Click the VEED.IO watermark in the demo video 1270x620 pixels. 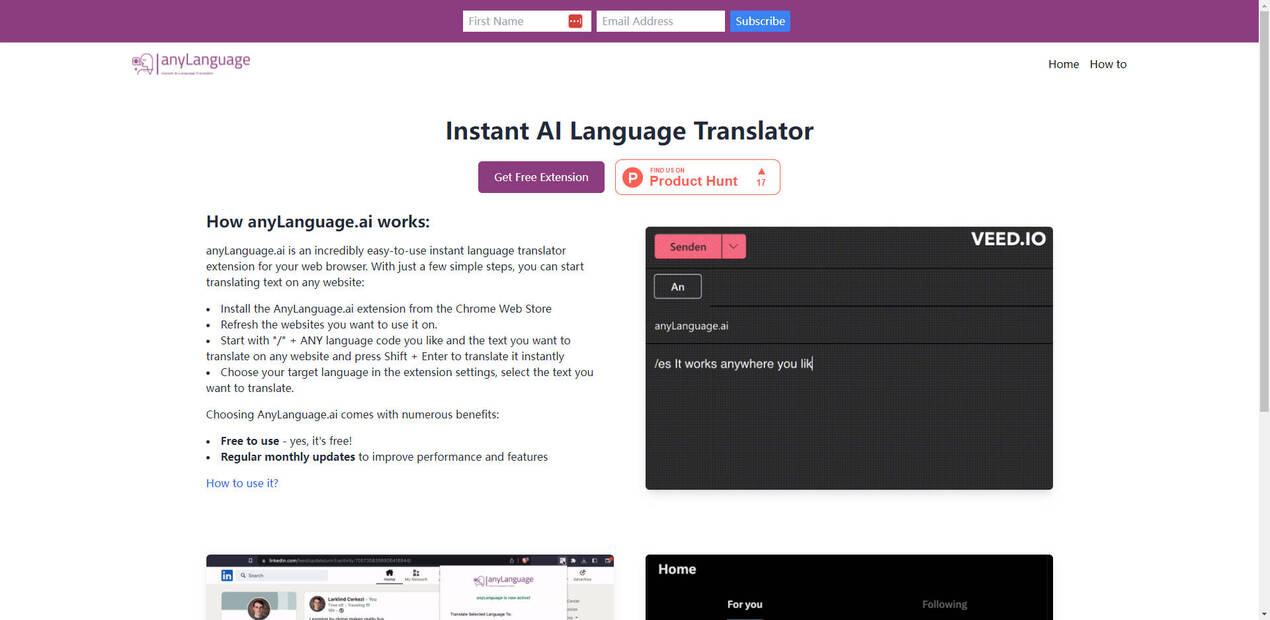pos(1007,239)
